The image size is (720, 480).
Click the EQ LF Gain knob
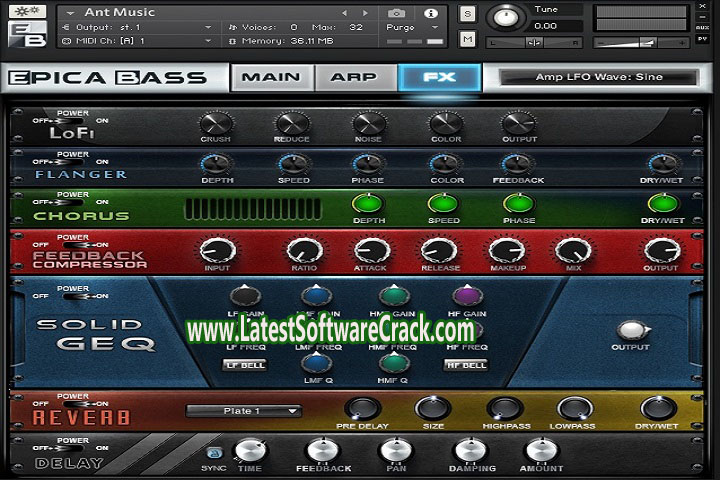(246, 296)
